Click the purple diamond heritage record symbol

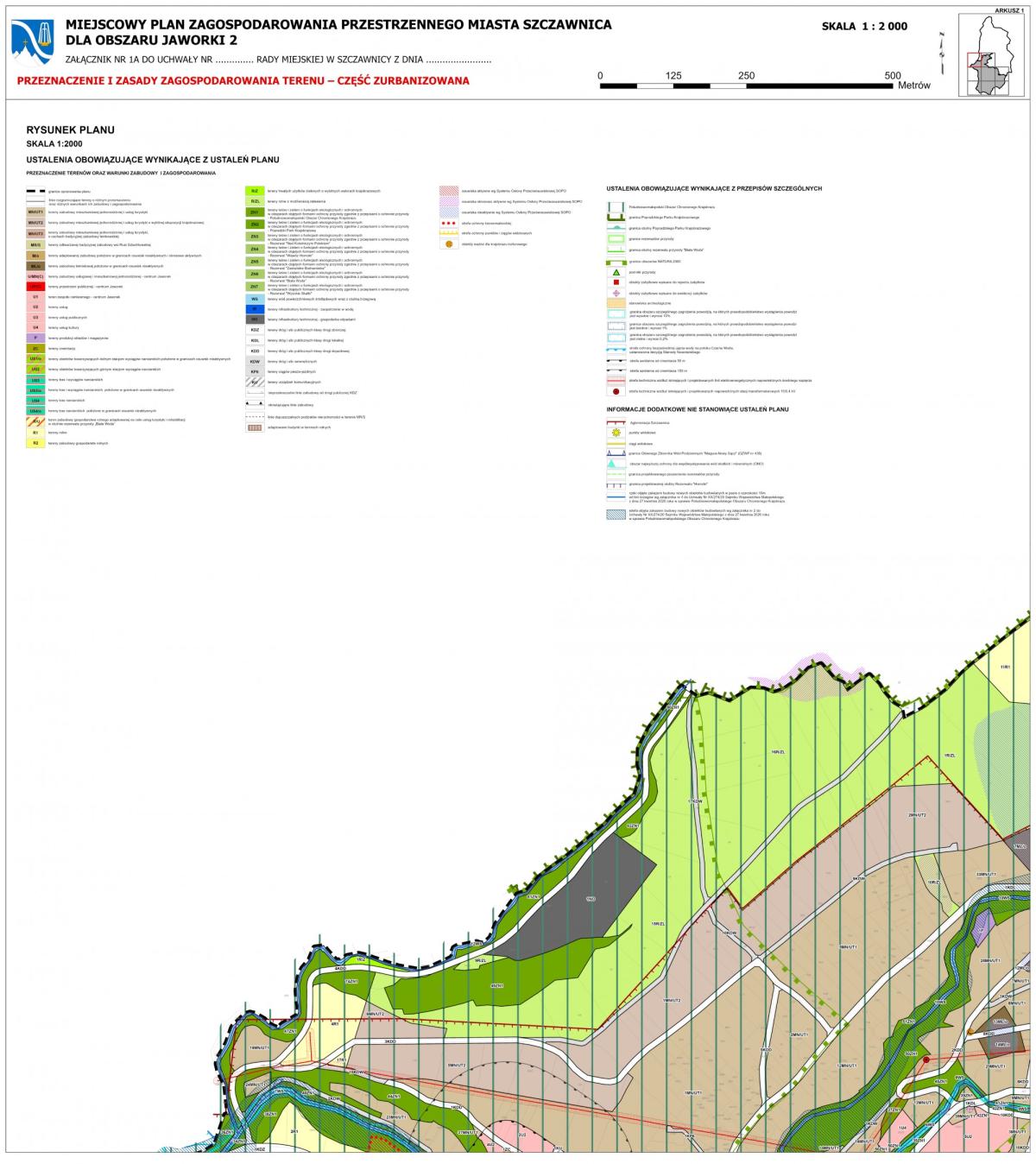(x=616, y=294)
